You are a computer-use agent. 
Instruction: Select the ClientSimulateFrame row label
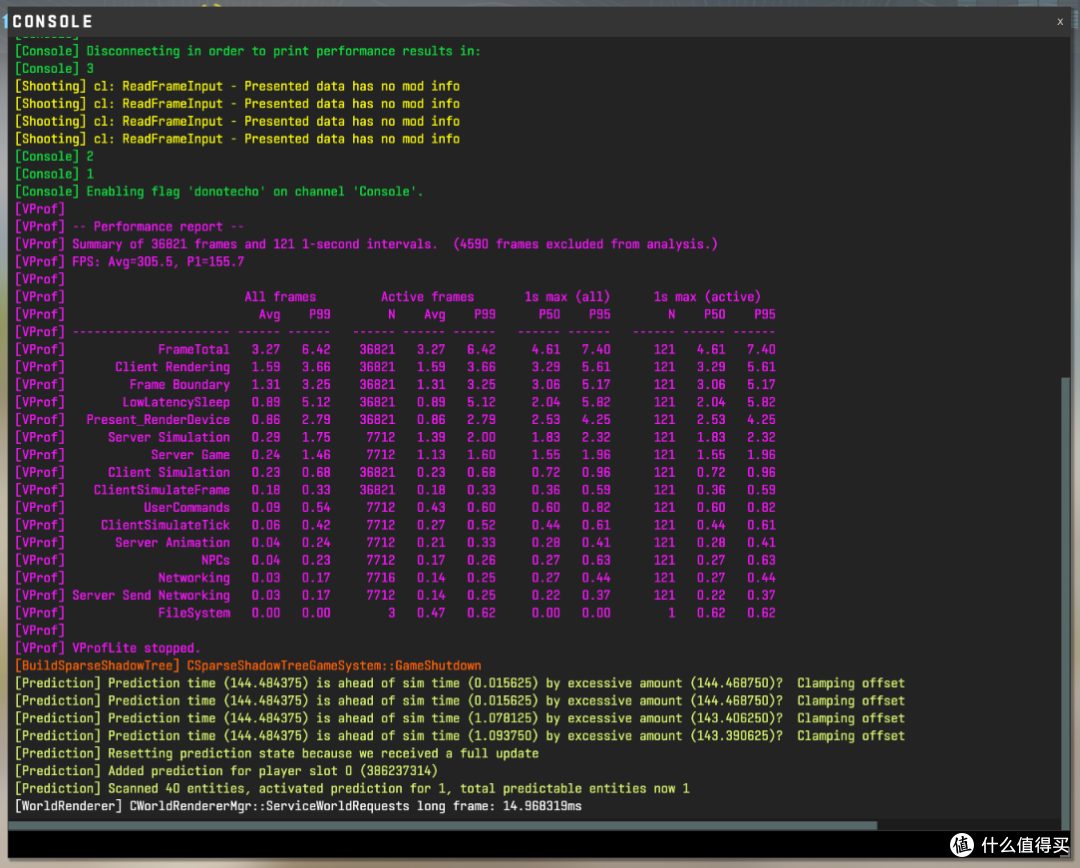(x=161, y=490)
